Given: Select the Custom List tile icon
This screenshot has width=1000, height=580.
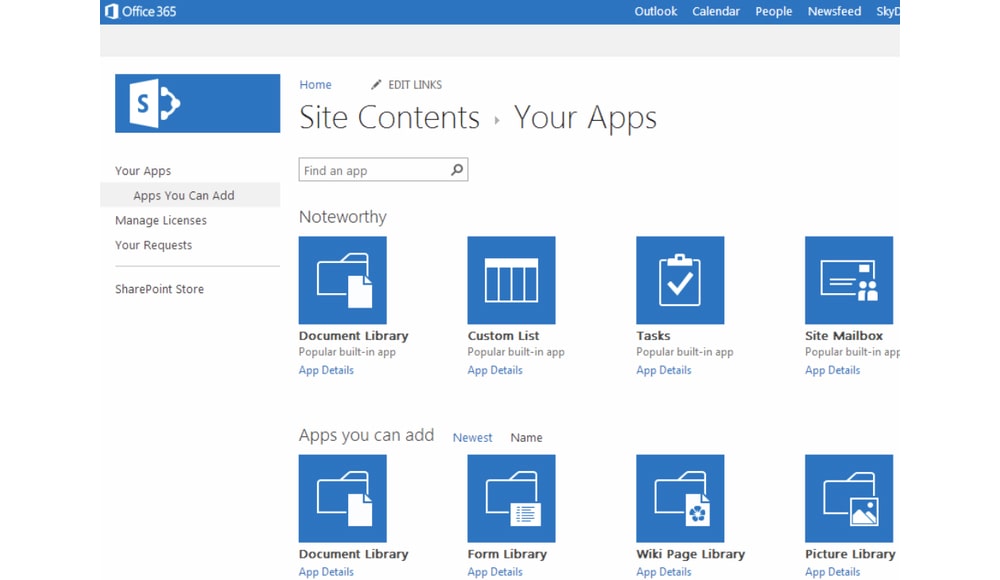Looking at the screenshot, I should pyautogui.click(x=511, y=280).
